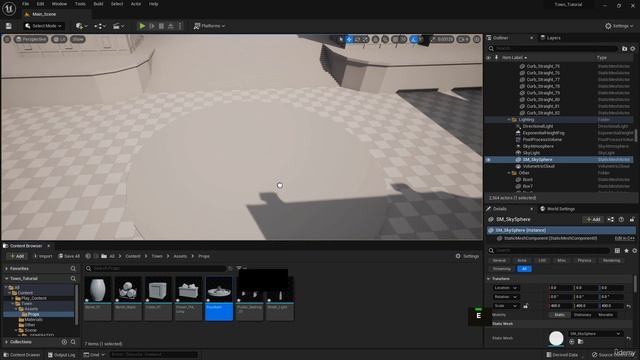This screenshot has height=360, width=640.
Task: Select DirectionalLight in the Outliner
Action: [538, 126]
